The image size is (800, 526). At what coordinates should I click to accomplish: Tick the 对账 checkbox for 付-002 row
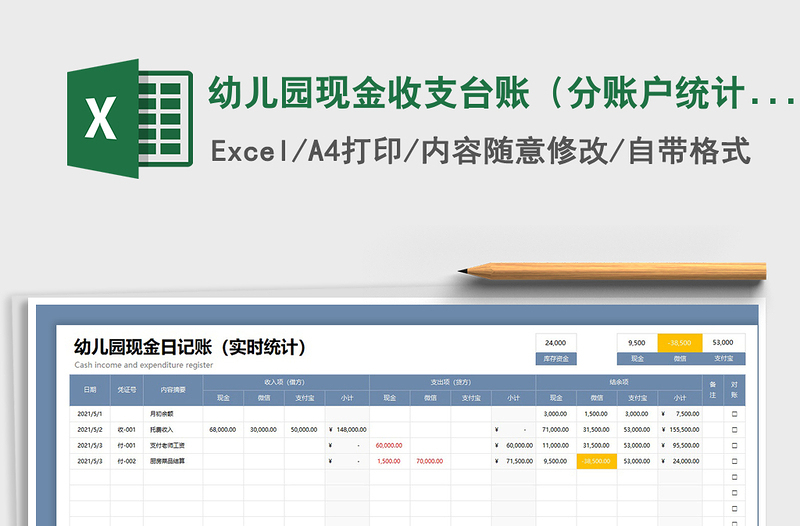point(735,461)
